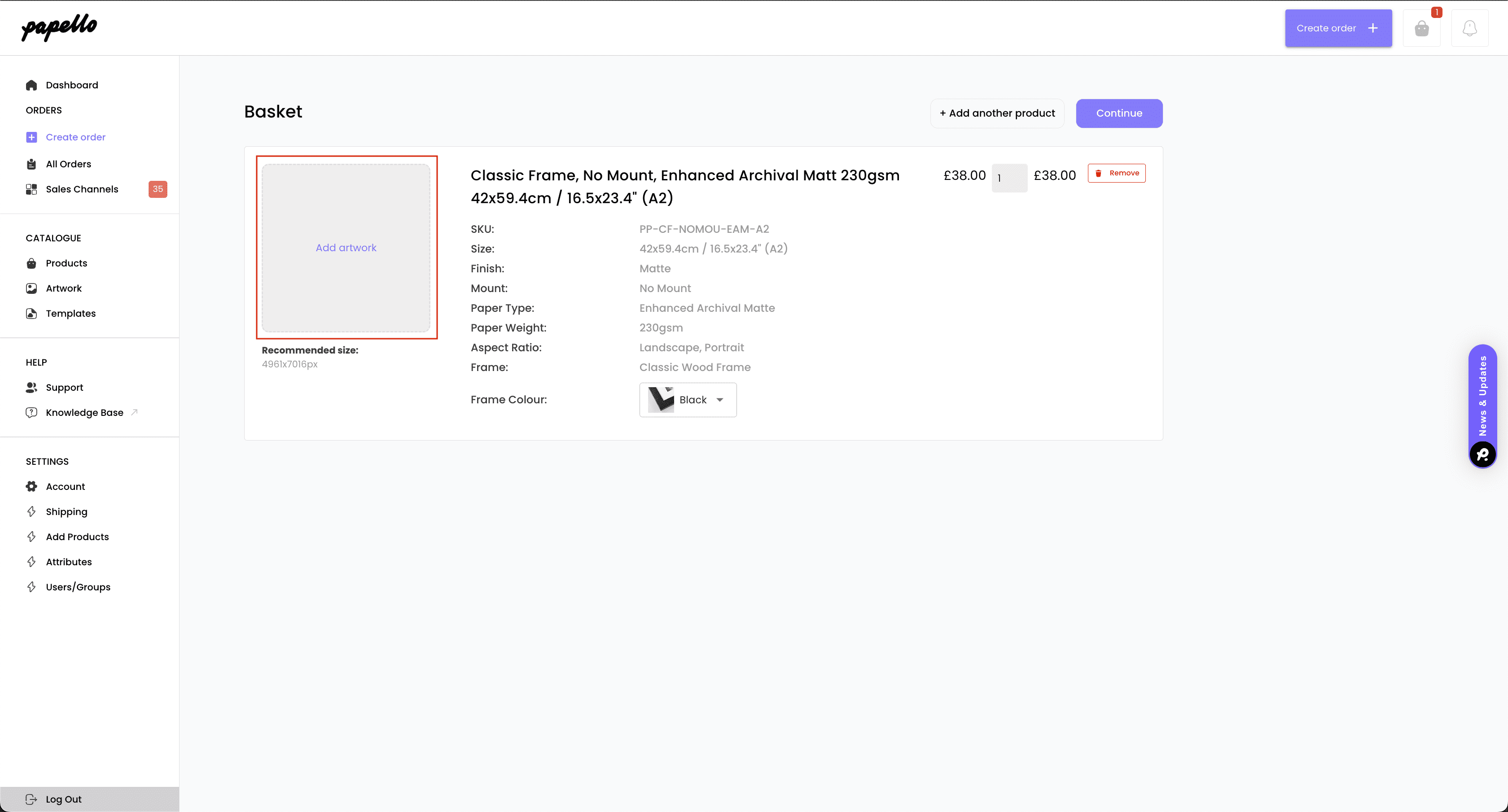
Task: Click the Attributes lightning icon
Action: 31,562
